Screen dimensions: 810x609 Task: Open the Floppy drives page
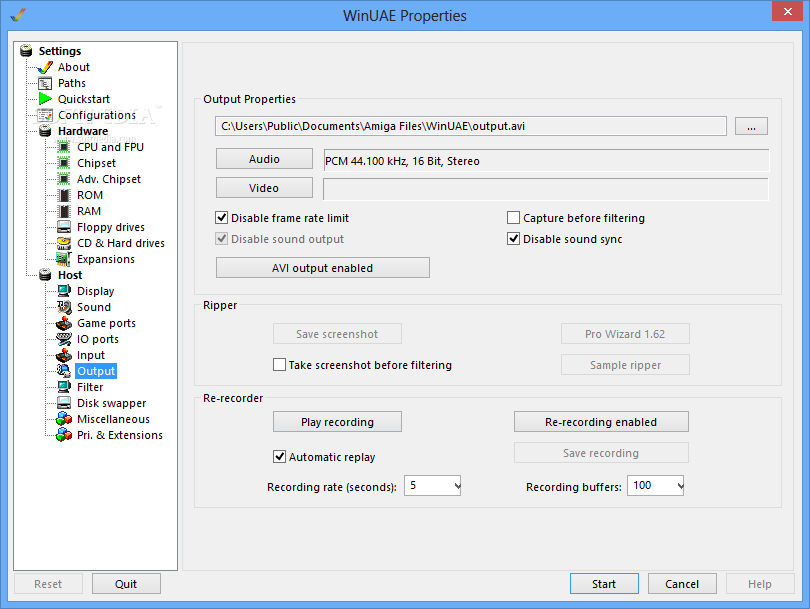[111, 227]
